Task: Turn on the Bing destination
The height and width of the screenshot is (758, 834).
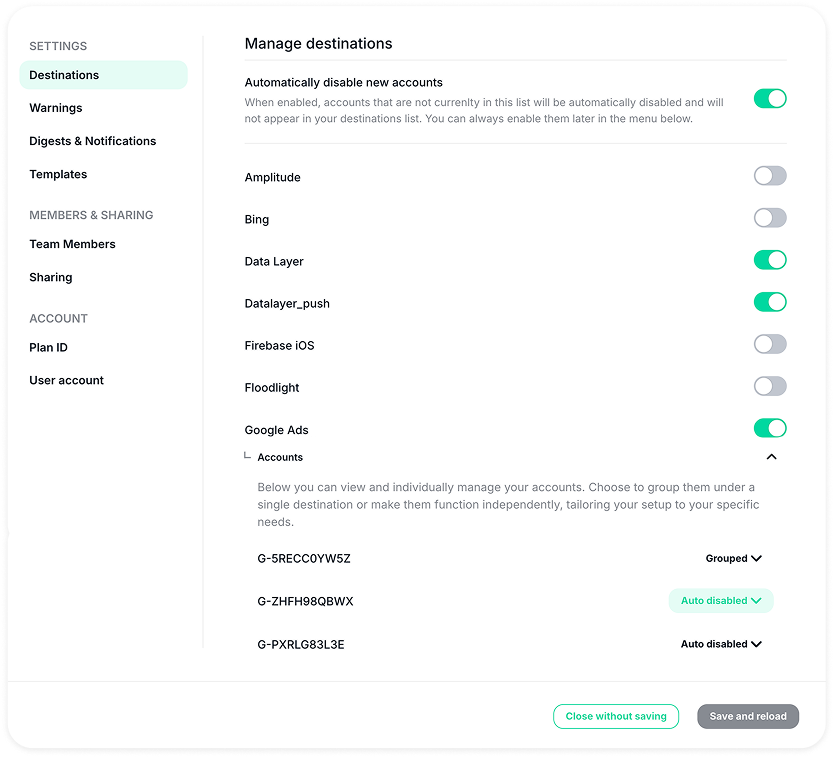Action: pos(769,217)
